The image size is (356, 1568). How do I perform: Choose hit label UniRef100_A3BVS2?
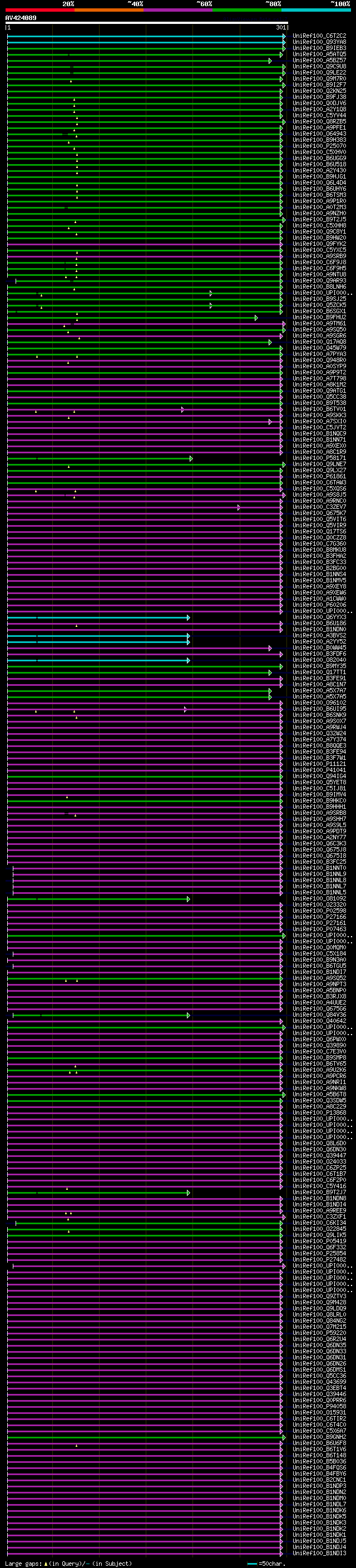(319, 635)
